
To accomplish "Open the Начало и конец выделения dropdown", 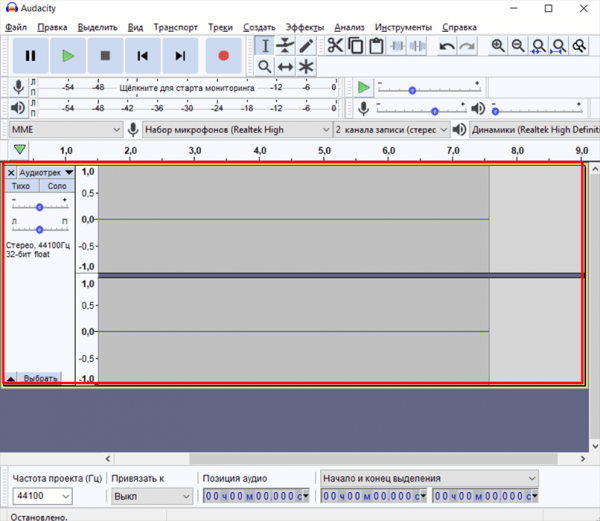I will pyautogui.click(x=429, y=478).
